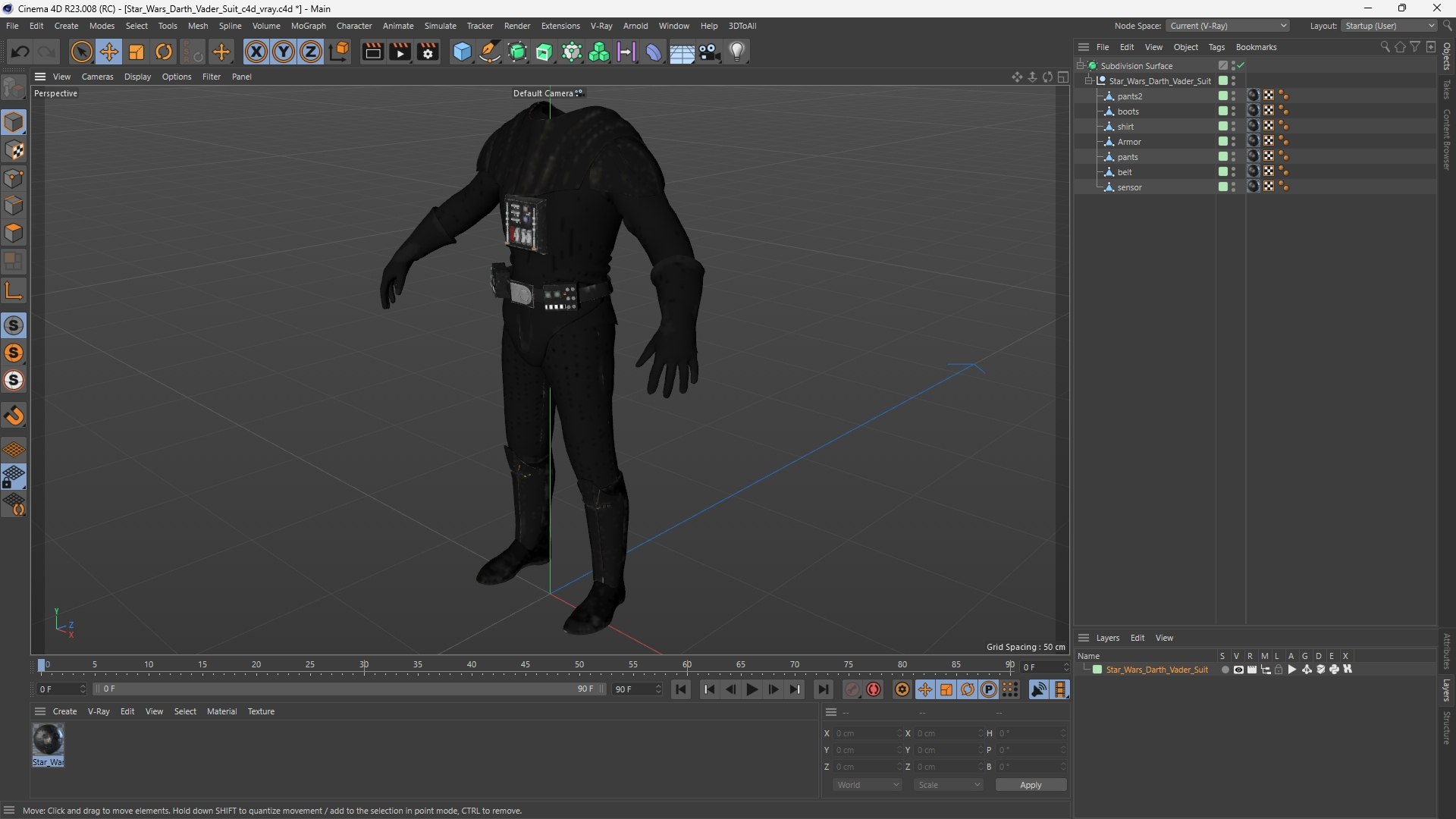Enable Texture mode in the left sidebar
The image size is (1456, 819).
click(x=14, y=150)
